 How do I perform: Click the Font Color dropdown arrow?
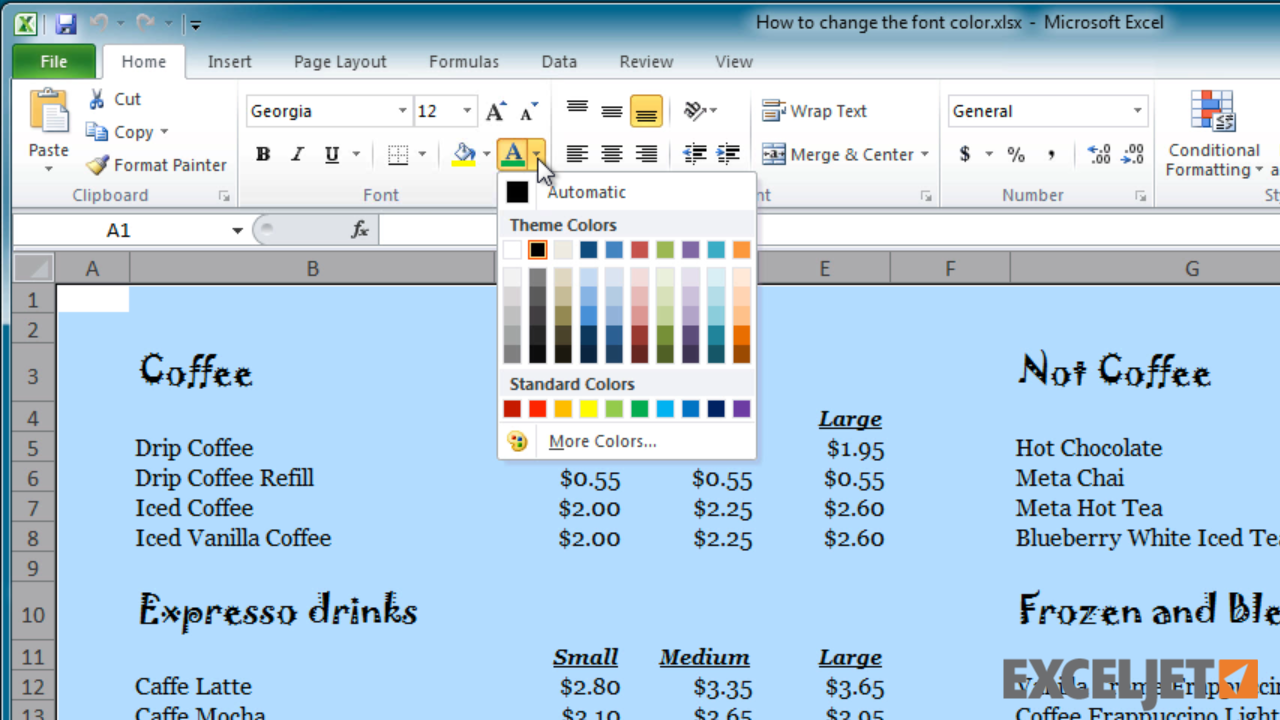[537, 154]
